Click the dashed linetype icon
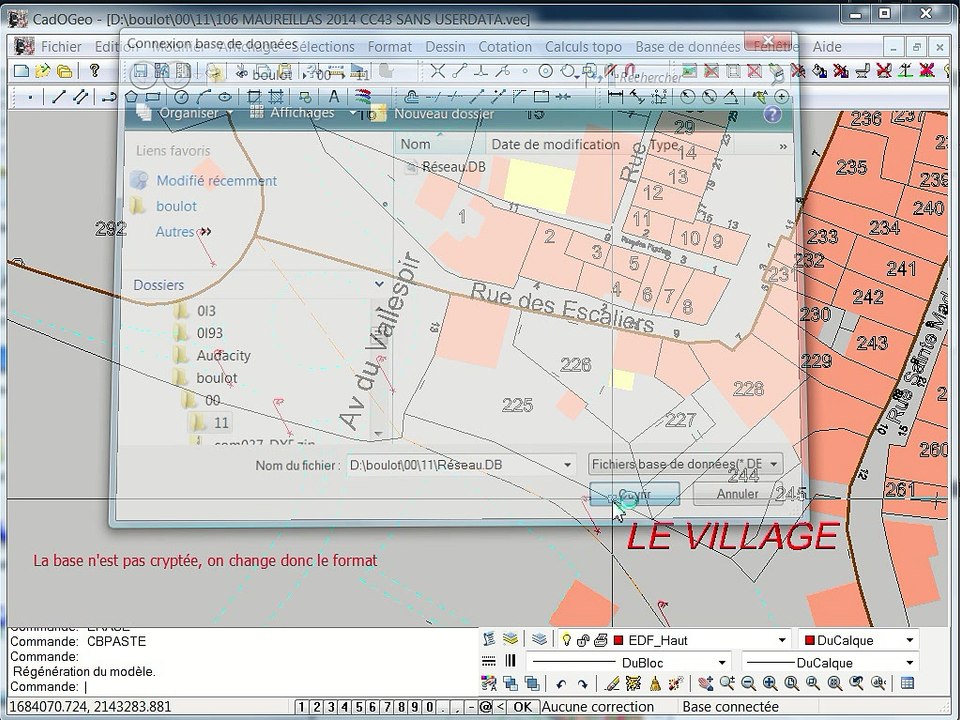The image size is (960, 720). 489,661
